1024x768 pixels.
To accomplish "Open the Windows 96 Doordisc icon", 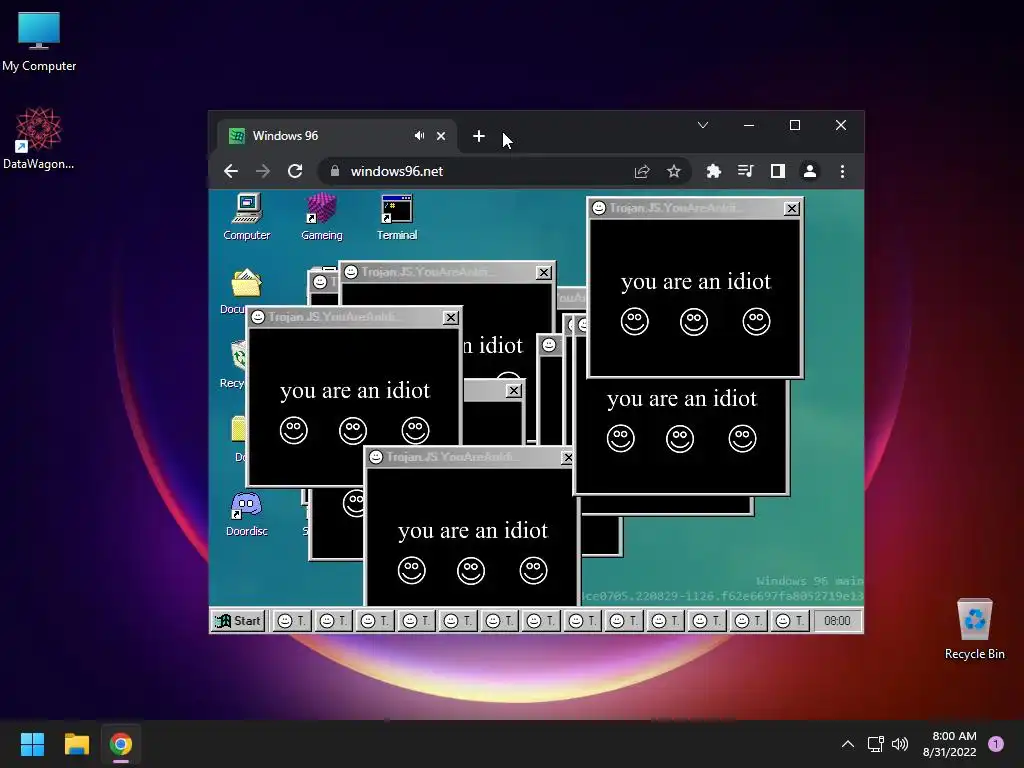I will [246, 514].
